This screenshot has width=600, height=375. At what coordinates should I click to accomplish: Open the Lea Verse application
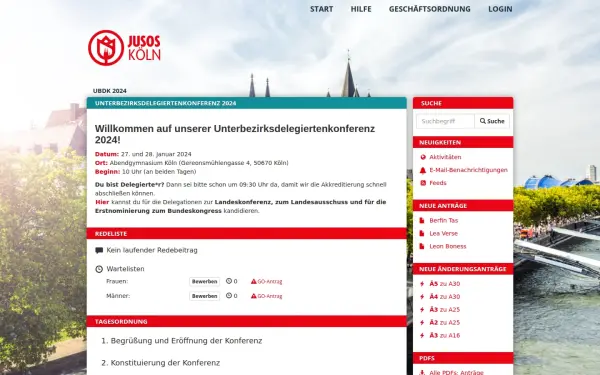443,233
